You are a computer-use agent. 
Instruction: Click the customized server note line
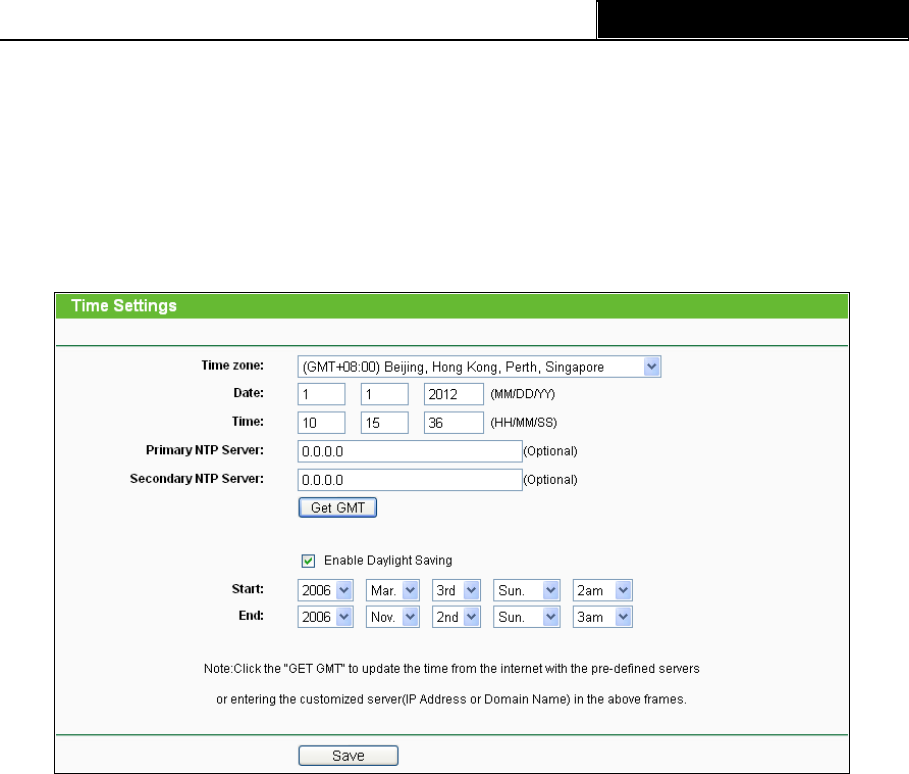click(451, 699)
